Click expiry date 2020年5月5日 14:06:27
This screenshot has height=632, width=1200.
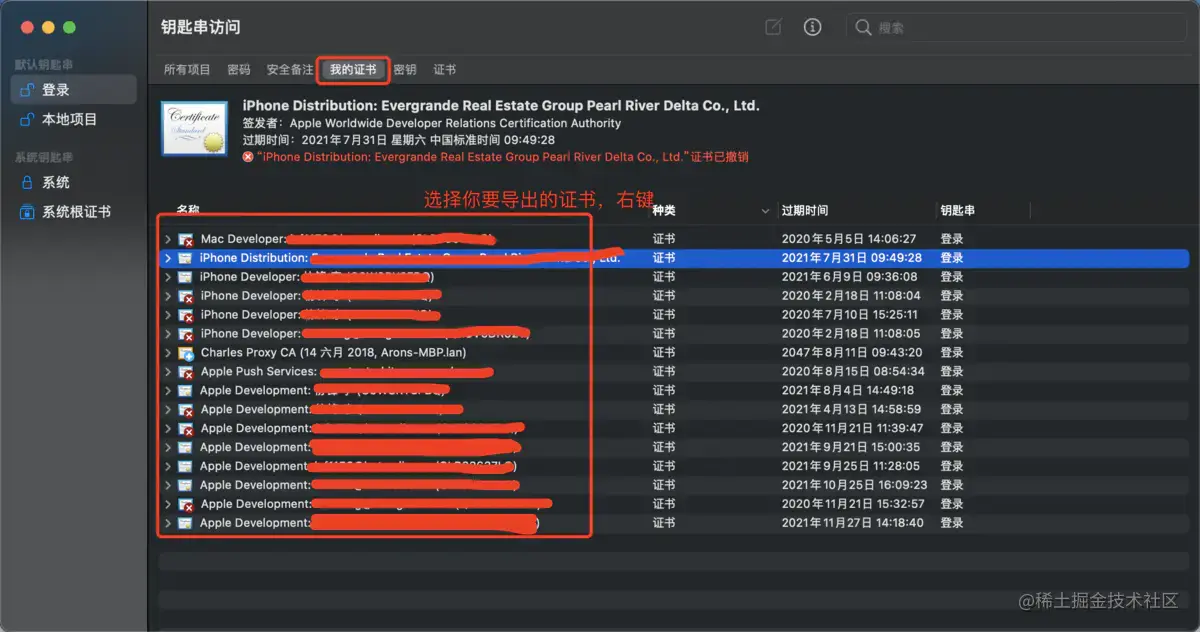coord(849,240)
